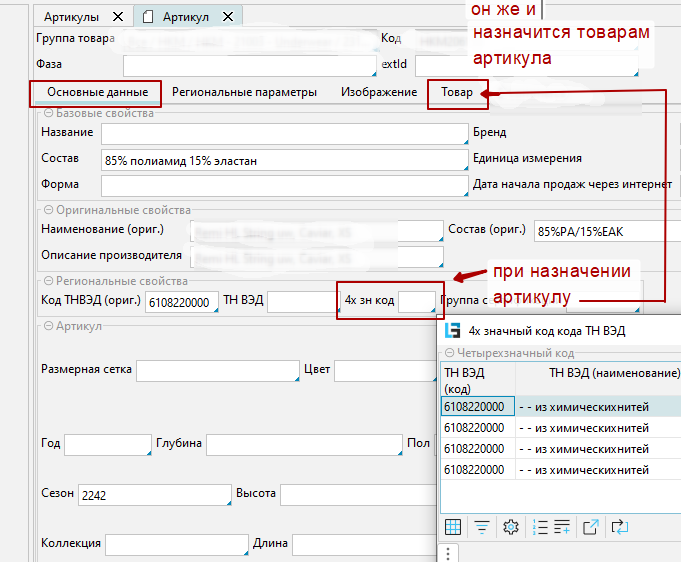Click the table grid view icon
681x562 pixels.
[453, 527]
